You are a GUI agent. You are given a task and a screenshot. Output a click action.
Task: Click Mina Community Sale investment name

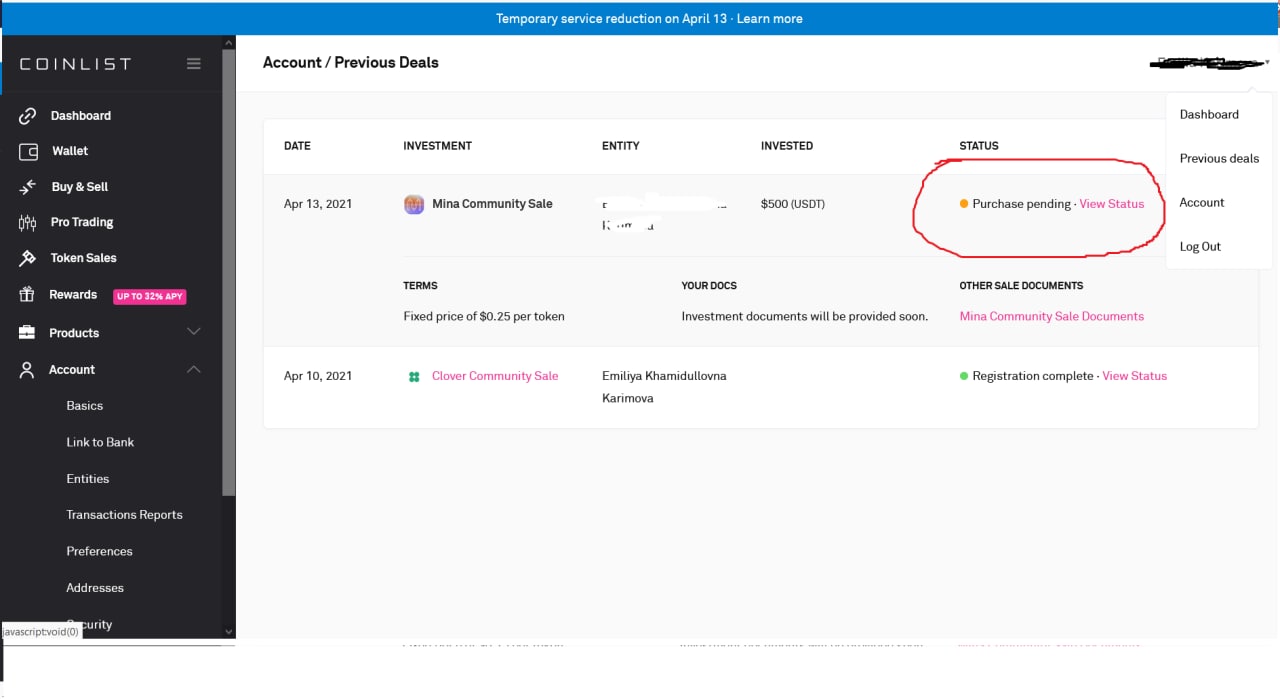click(x=492, y=204)
